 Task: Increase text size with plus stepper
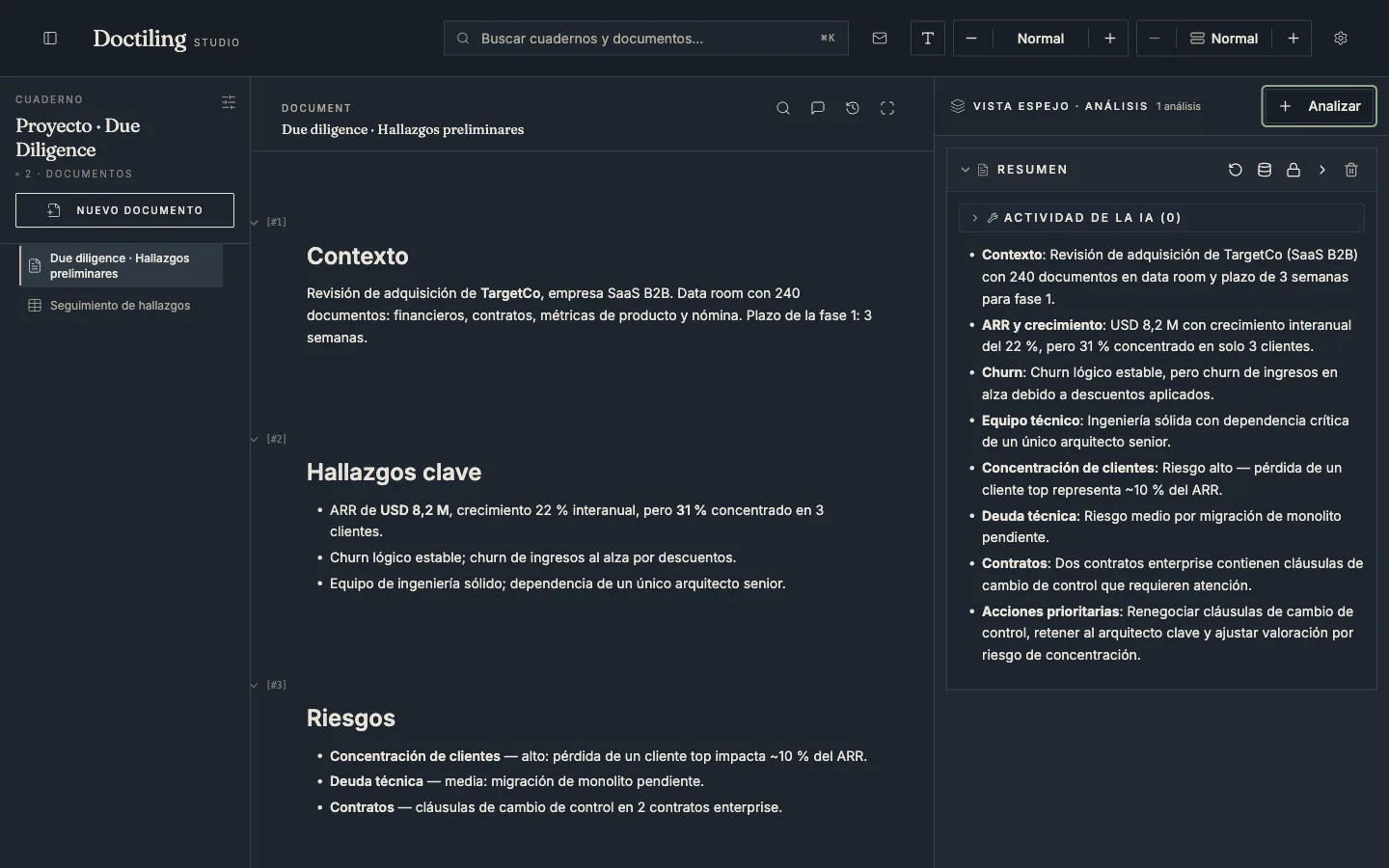point(1110,39)
